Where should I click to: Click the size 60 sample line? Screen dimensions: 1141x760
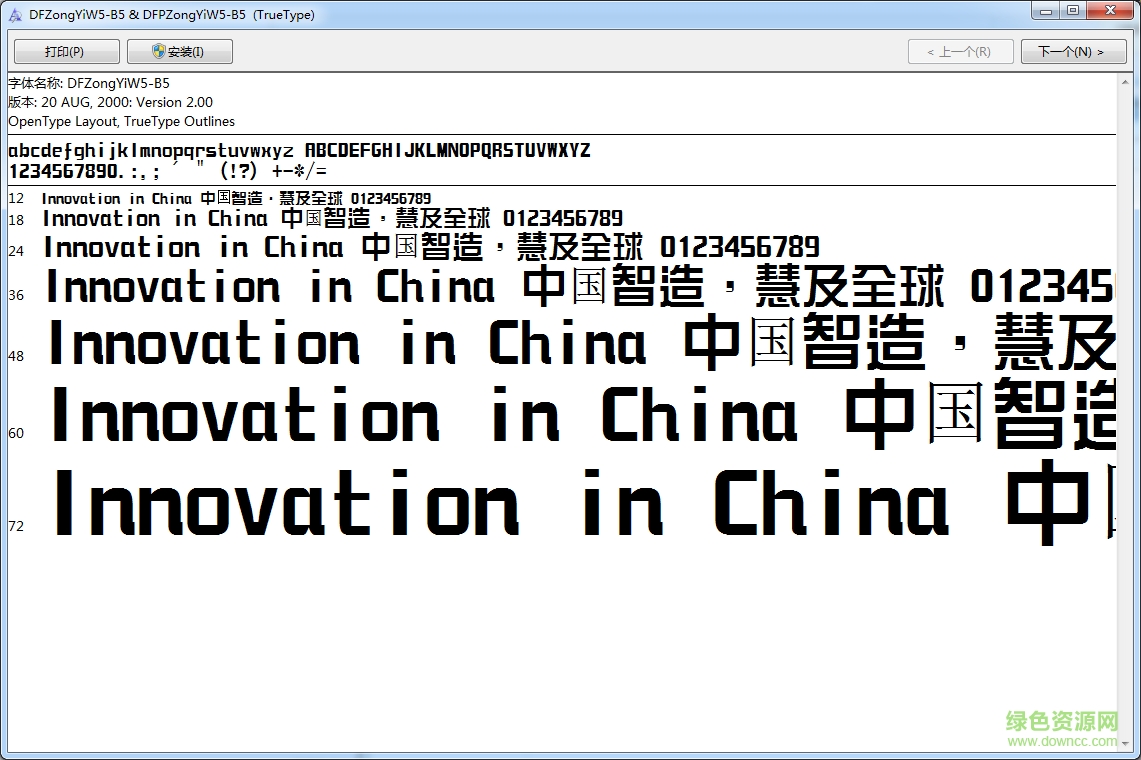[583, 413]
